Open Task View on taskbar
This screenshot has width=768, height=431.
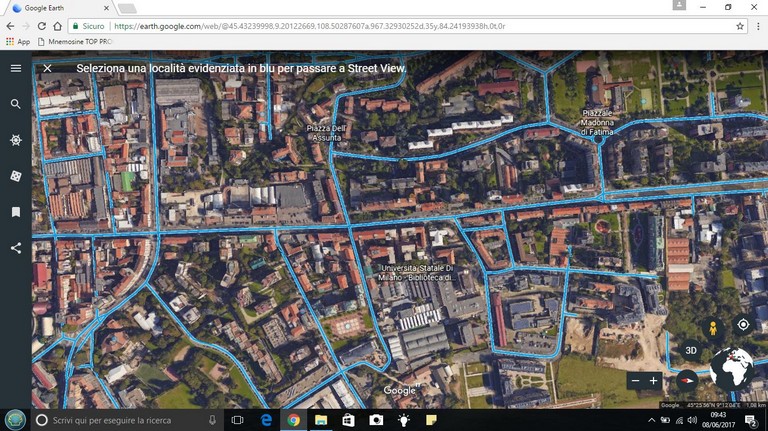[x=238, y=420]
